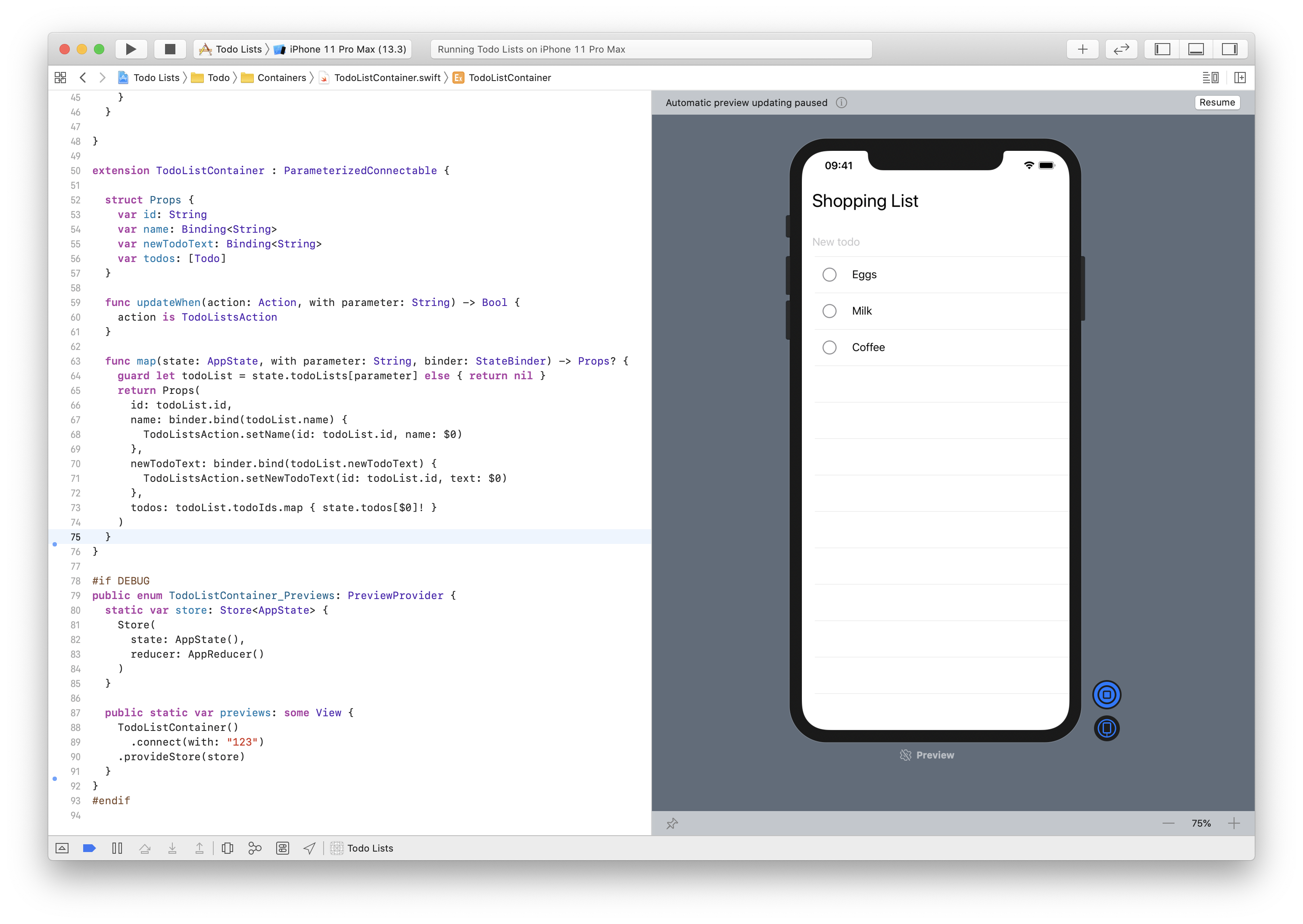Open the Containers folder breadcrumb
This screenshot has height=924, width=1303.
(281, 78)
